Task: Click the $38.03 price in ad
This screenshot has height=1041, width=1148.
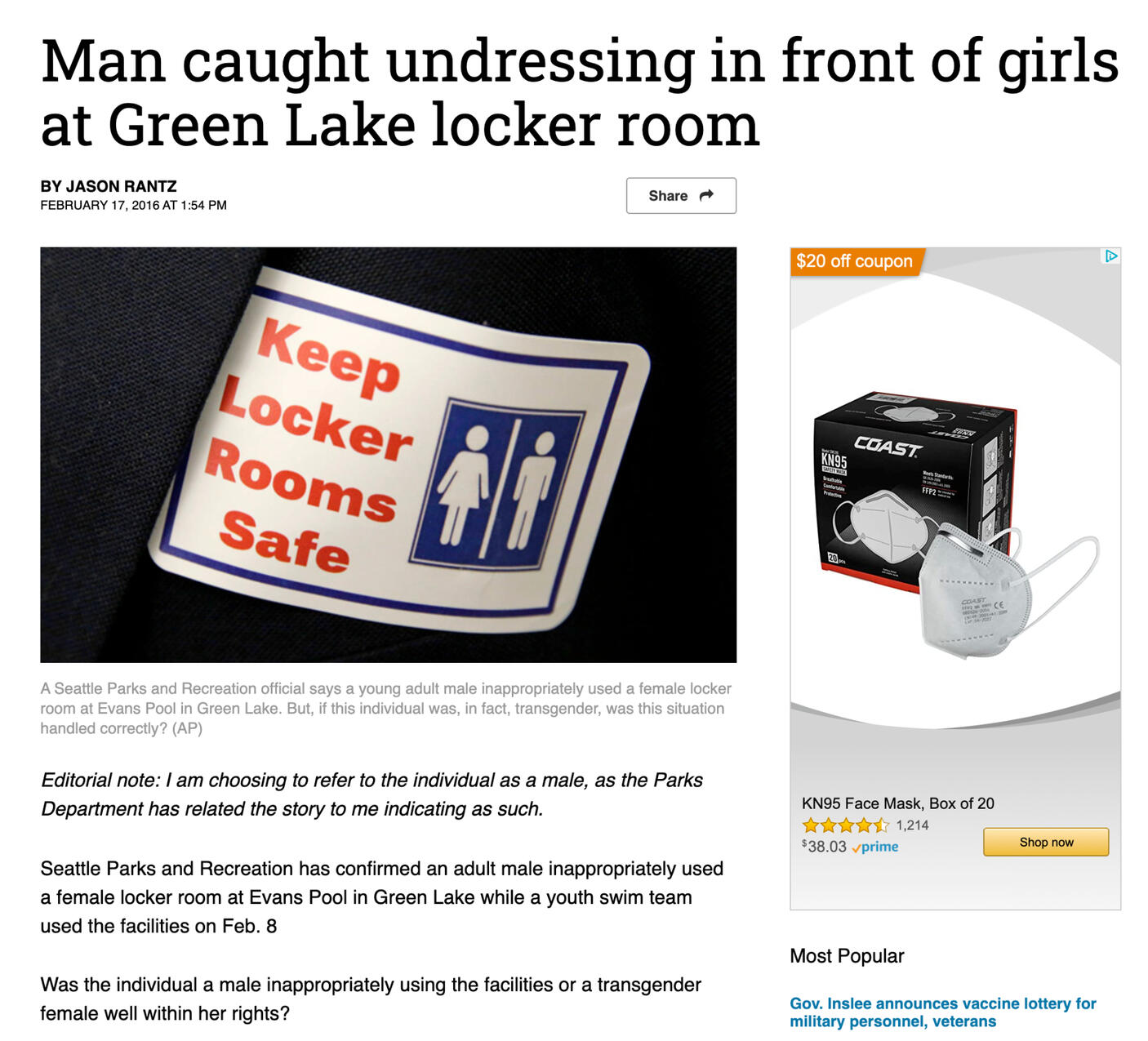Action: (x=824, y=847)
